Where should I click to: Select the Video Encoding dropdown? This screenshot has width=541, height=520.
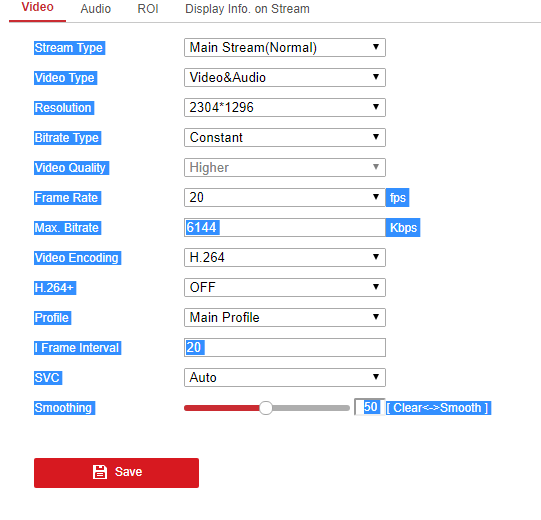coord(285,258)
